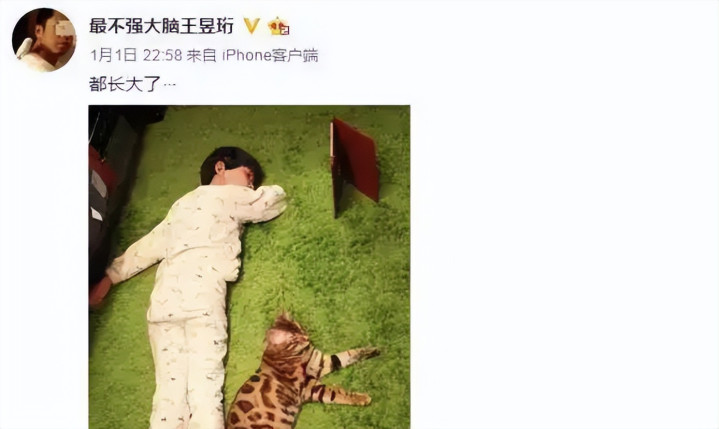
Task: Click the crown membership badge icon
Action: [278, 26]
